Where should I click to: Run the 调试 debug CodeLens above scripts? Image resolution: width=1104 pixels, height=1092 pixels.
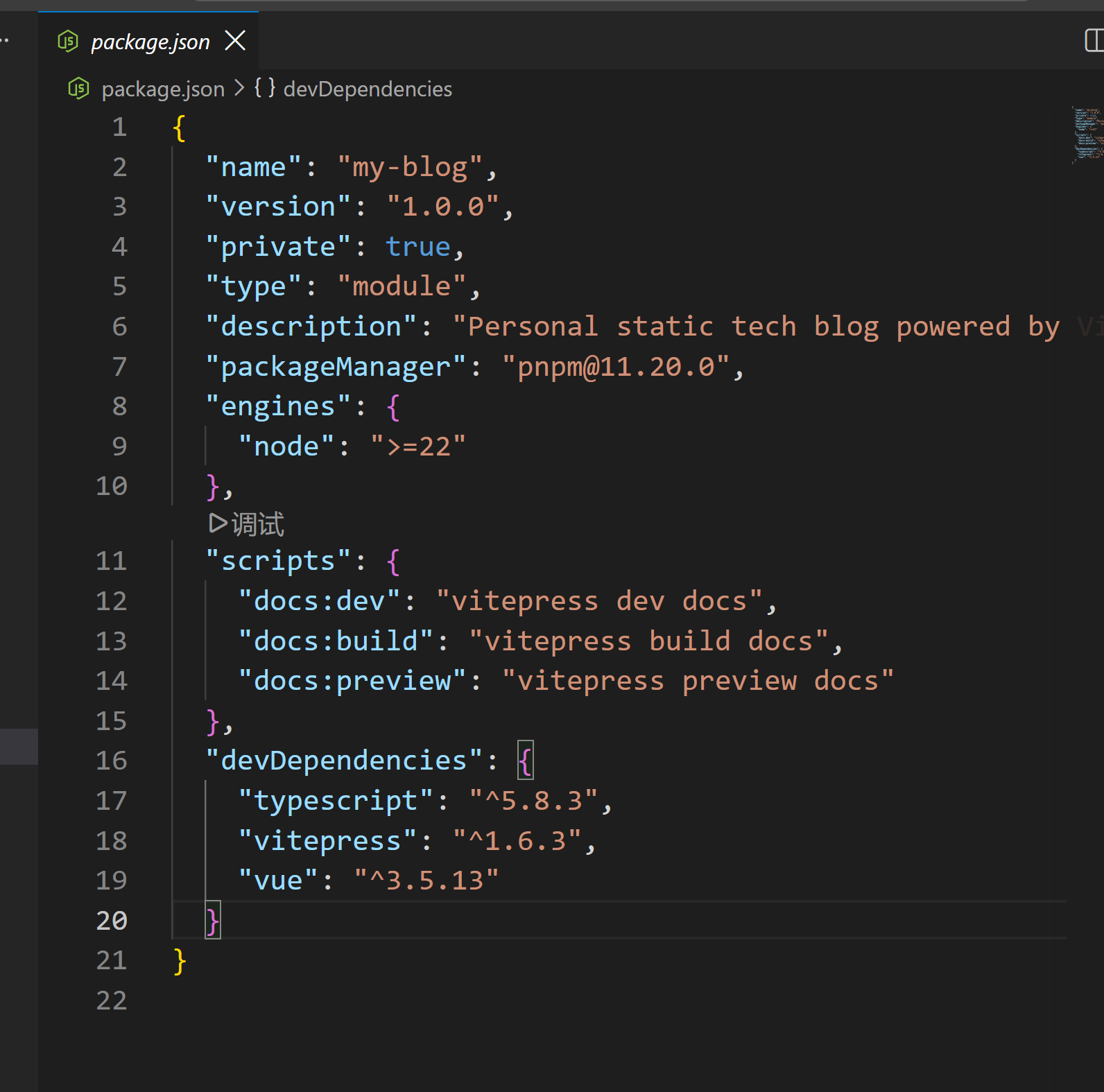click(247, 524)
